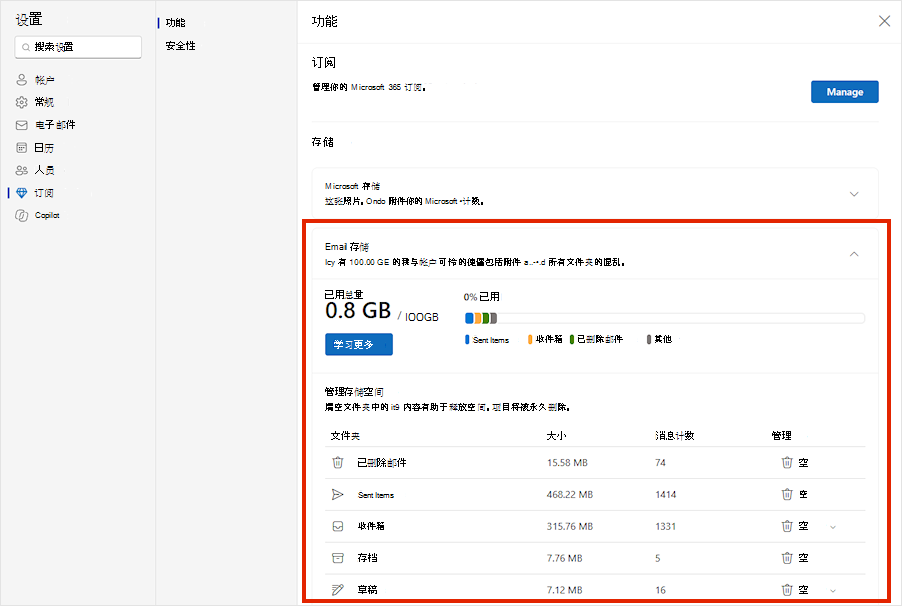Click the 草稿 pencil drafts icon

click(338, 589)
